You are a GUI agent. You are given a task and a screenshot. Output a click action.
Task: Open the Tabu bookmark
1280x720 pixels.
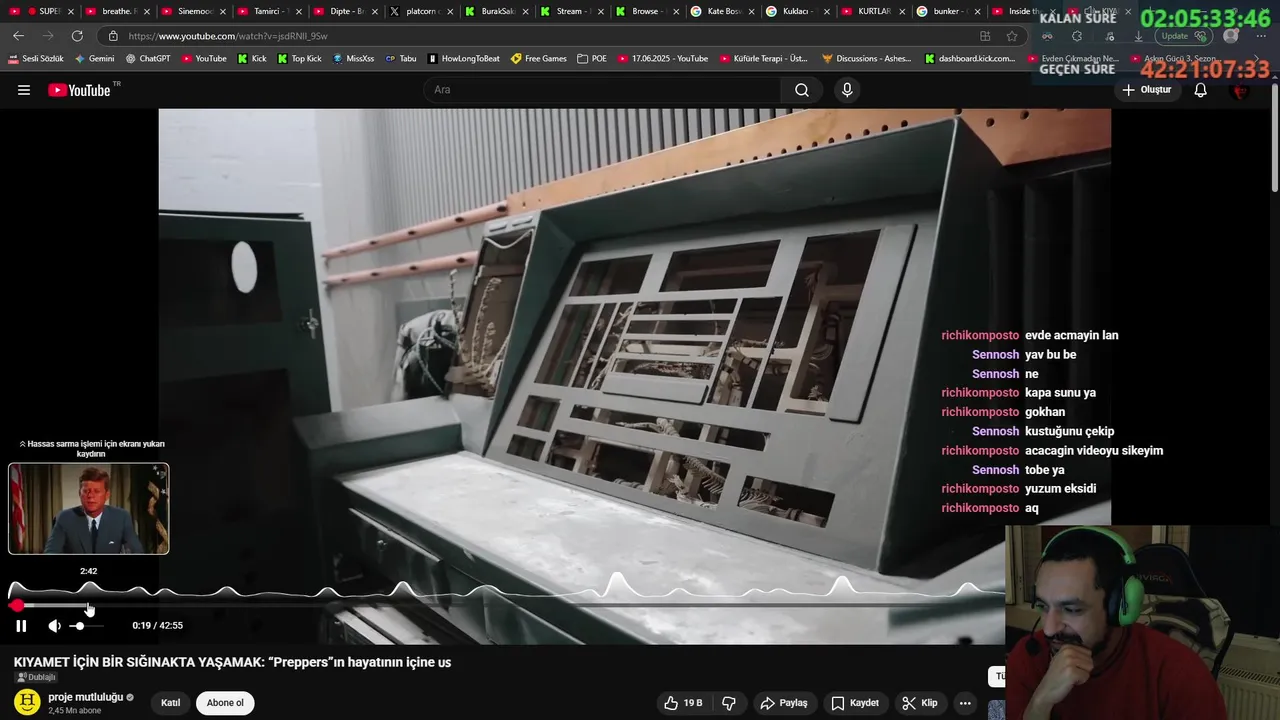[x=400, y=59]
